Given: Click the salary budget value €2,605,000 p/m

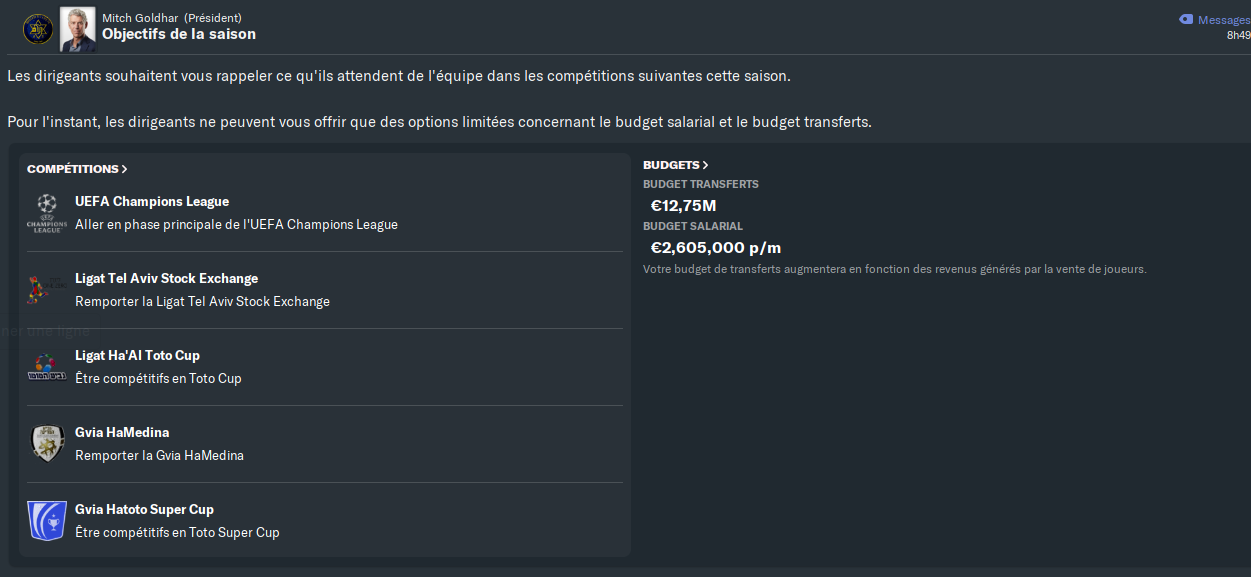Looking at the screenshot, I should pos(715,248).
